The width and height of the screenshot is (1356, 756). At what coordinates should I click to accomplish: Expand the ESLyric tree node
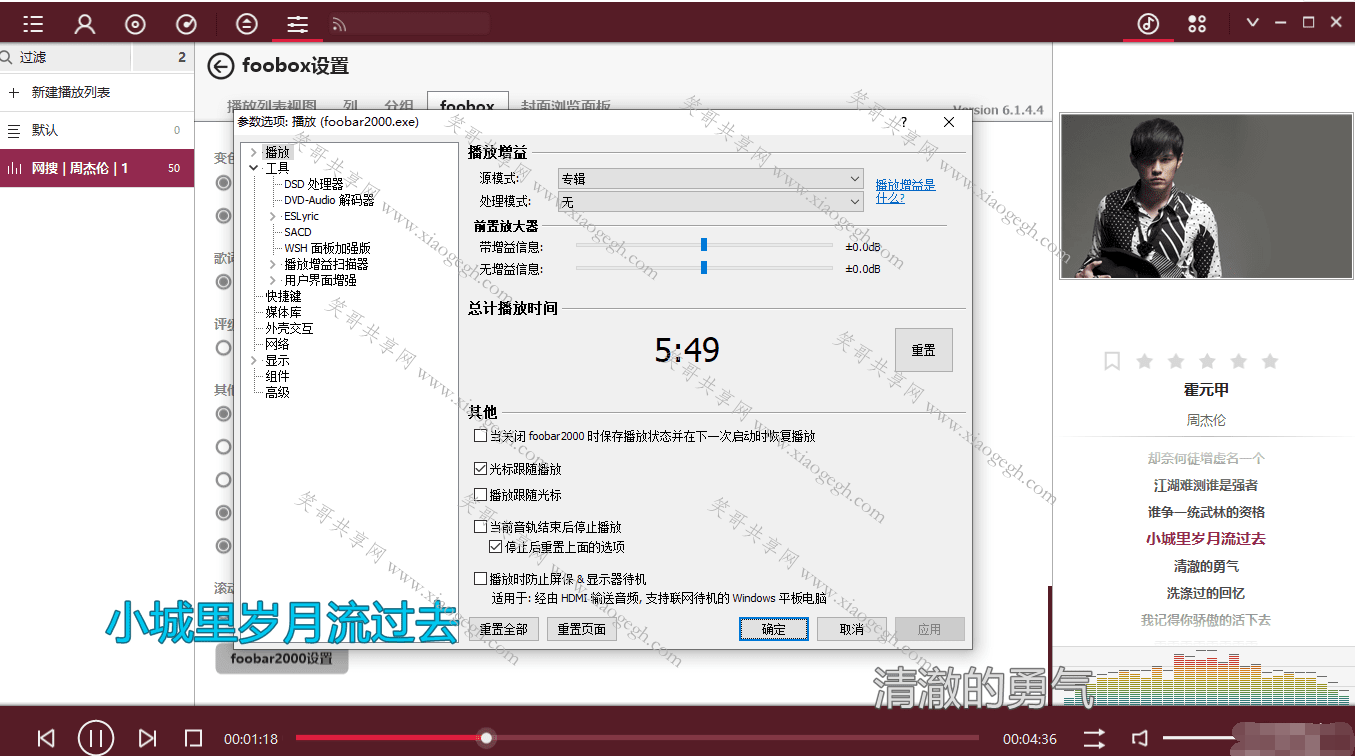coord(273,216)
